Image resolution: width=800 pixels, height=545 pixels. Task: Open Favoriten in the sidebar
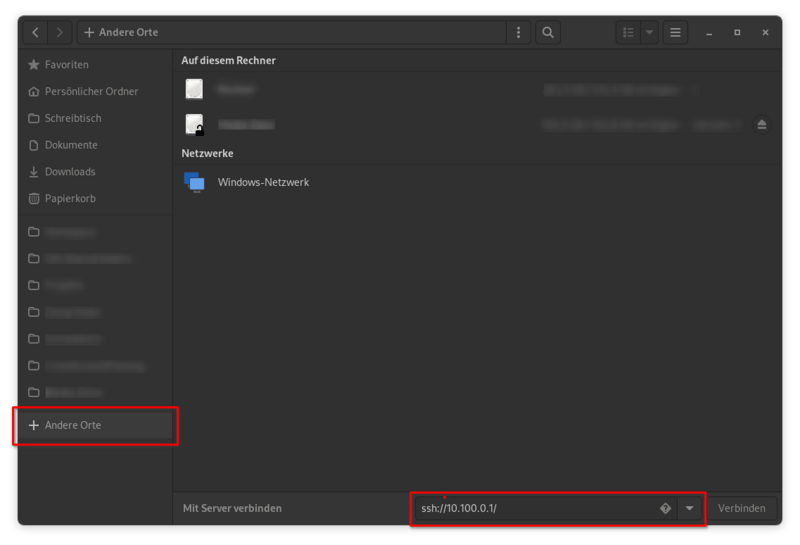(x=96, y=65)
